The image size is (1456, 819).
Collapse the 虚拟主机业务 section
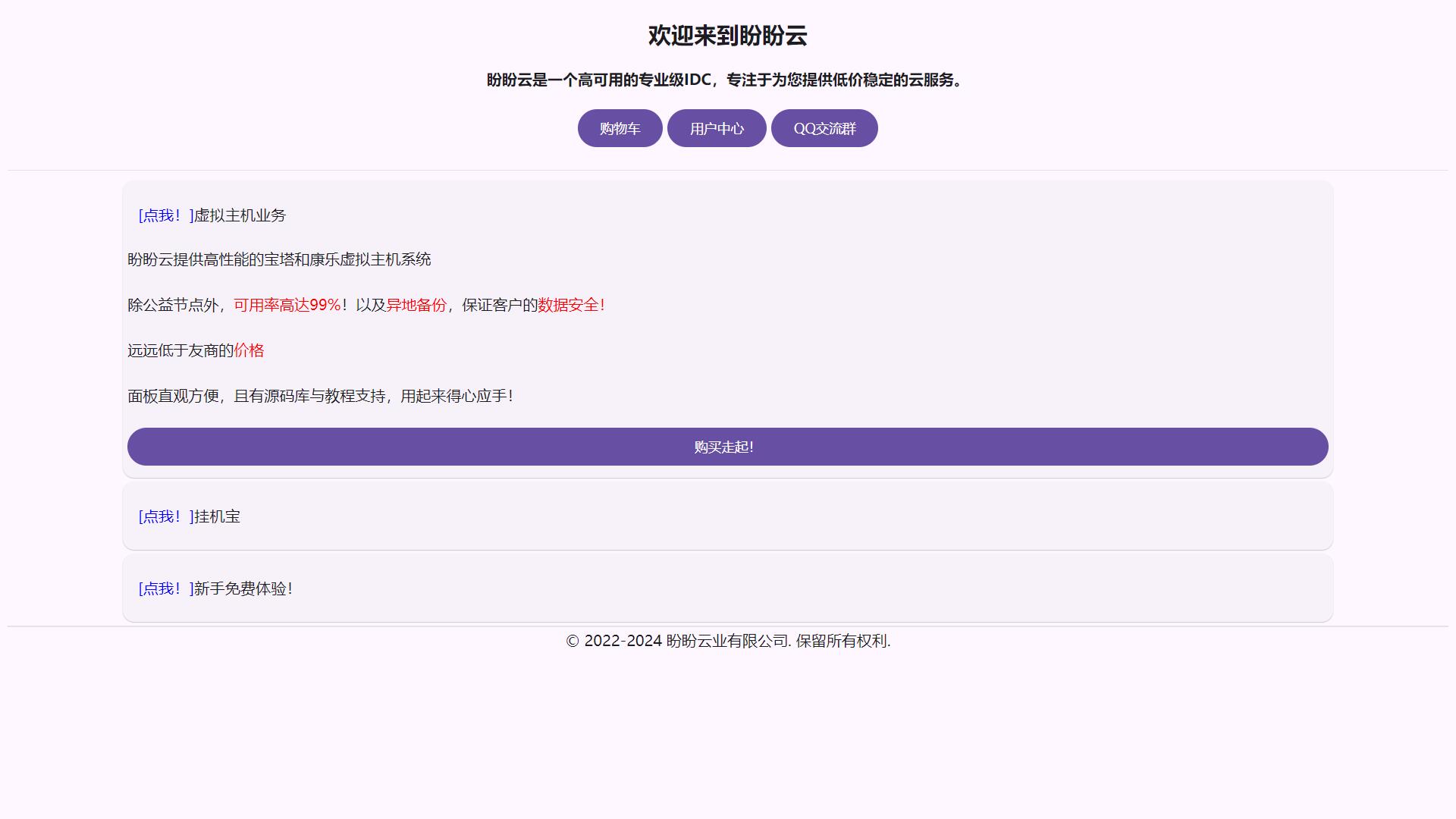coord(212,215)
